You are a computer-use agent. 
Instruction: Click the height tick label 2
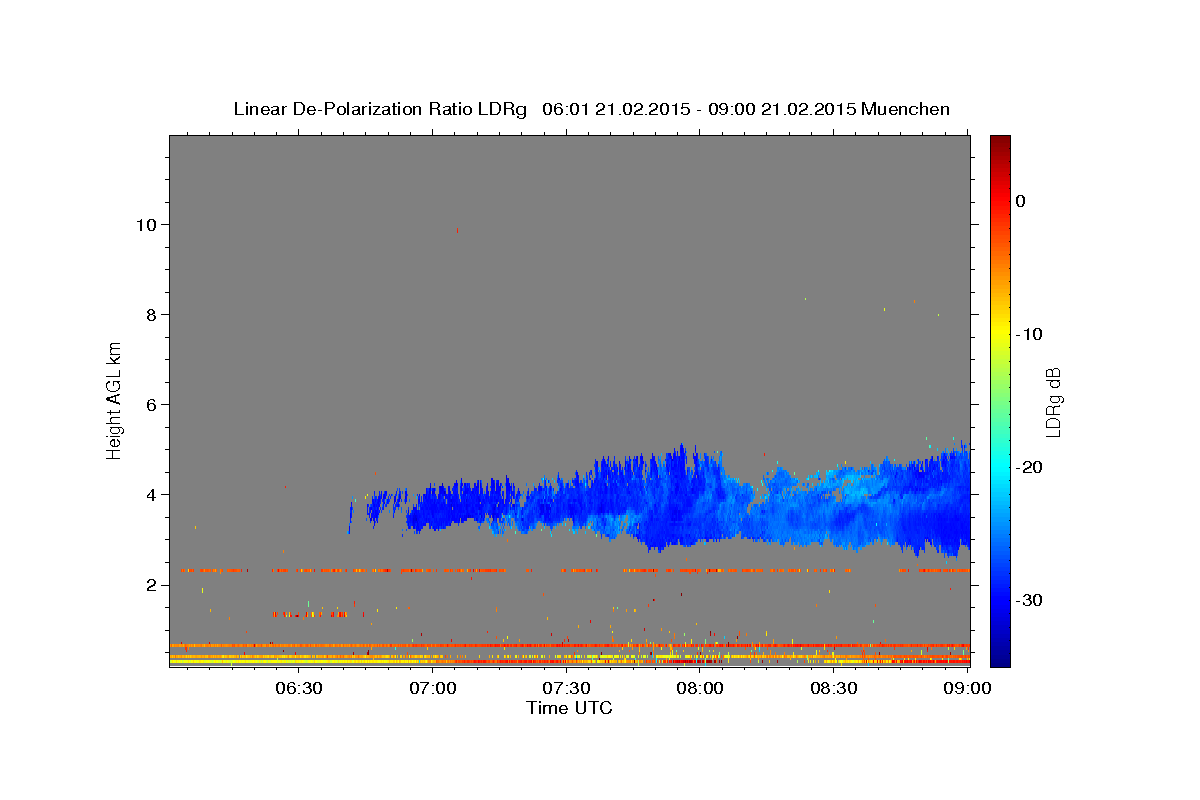pos(149,584)
